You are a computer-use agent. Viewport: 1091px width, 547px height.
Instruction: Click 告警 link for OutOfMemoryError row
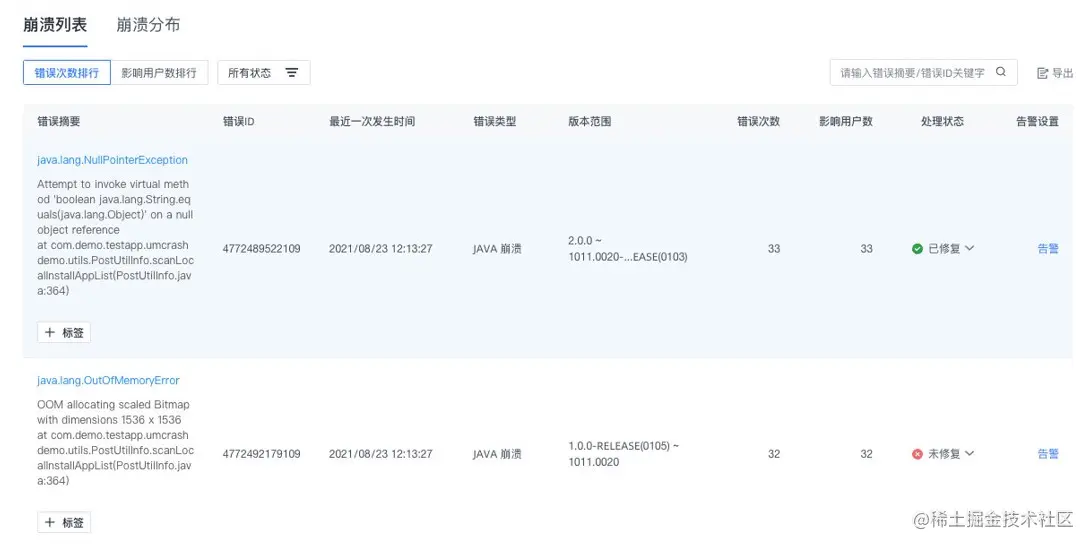coord(1048,454)
